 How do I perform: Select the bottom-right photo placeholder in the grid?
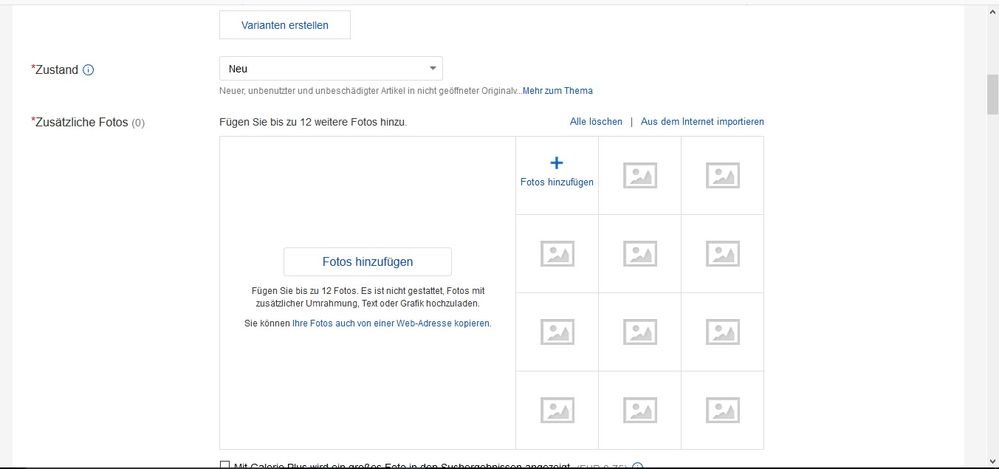click(722, 409)
